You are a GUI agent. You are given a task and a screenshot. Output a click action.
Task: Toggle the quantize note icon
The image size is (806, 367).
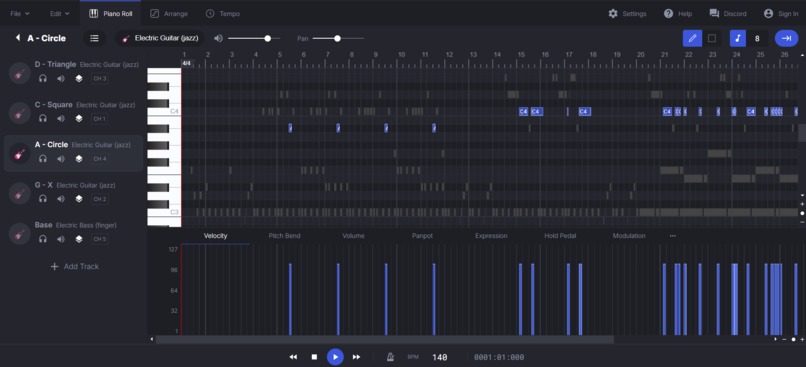737,38
